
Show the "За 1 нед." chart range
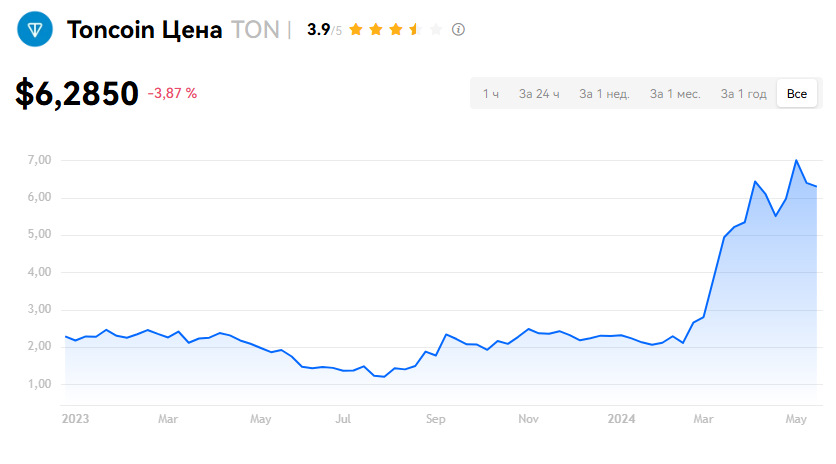[x=604, y=94]
